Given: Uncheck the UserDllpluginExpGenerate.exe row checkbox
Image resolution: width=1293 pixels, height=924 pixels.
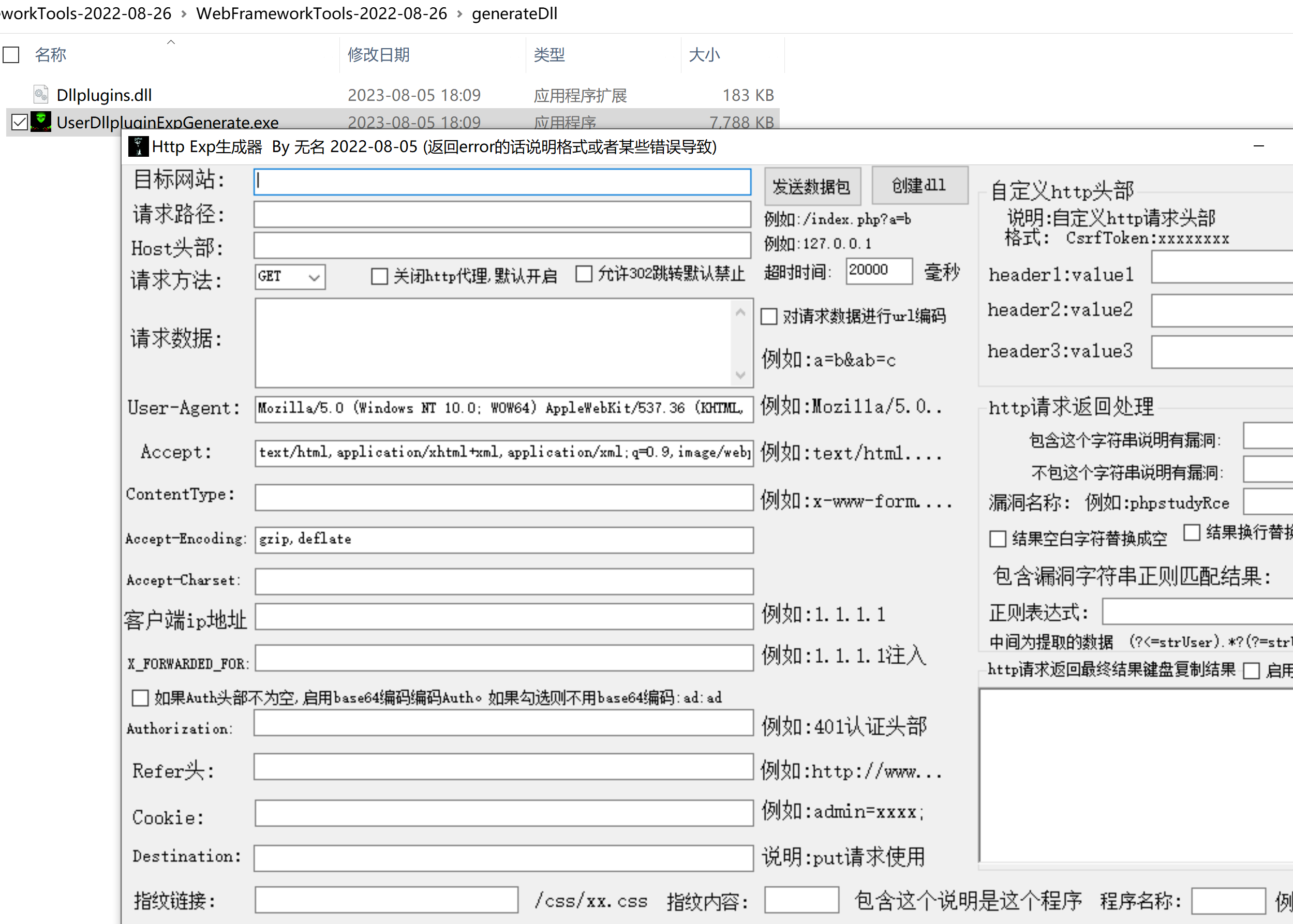Looking at the screenshot, I should click(20, 122).
